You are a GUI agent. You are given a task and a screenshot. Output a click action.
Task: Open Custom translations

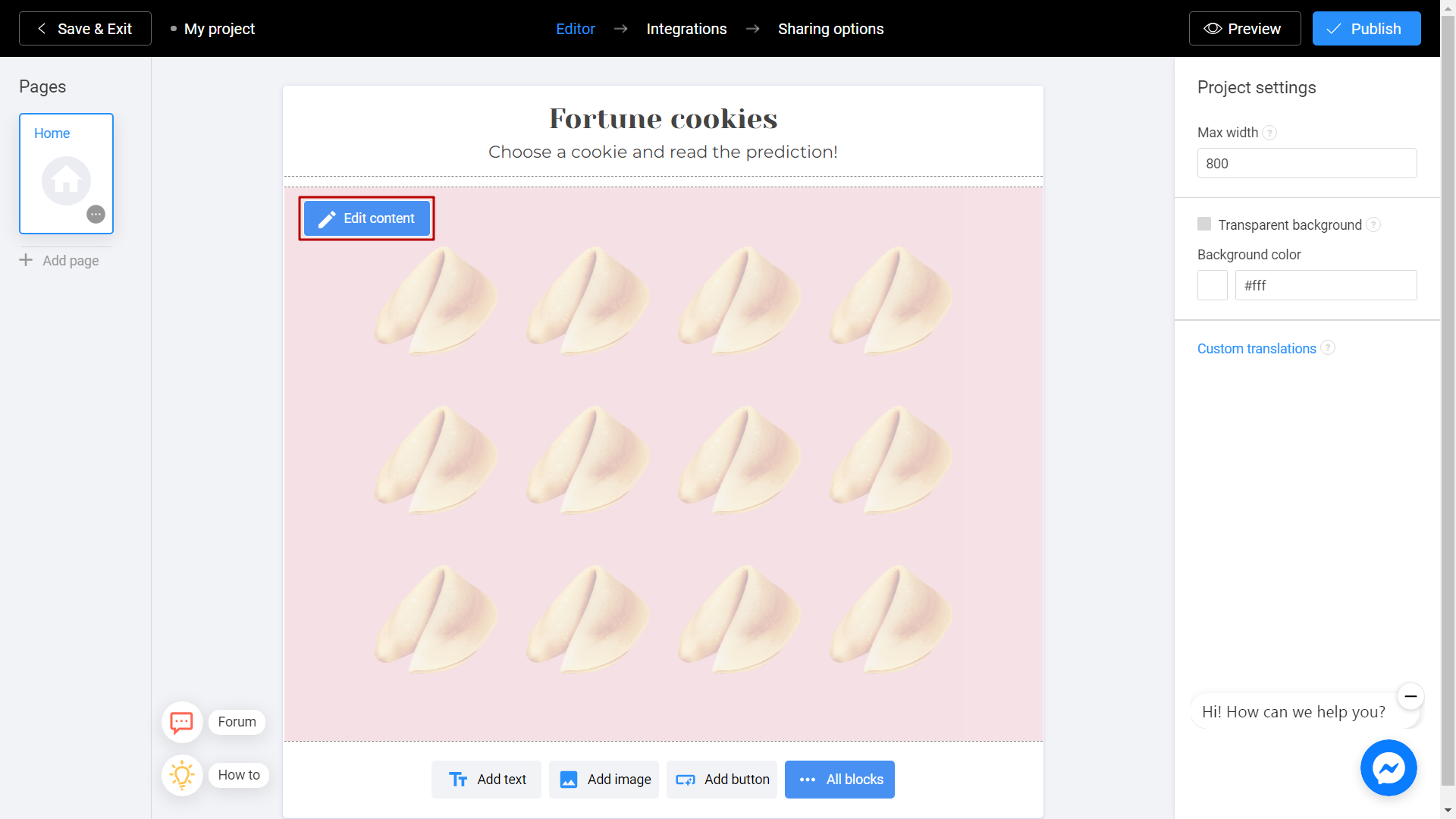pos(1256,348)
